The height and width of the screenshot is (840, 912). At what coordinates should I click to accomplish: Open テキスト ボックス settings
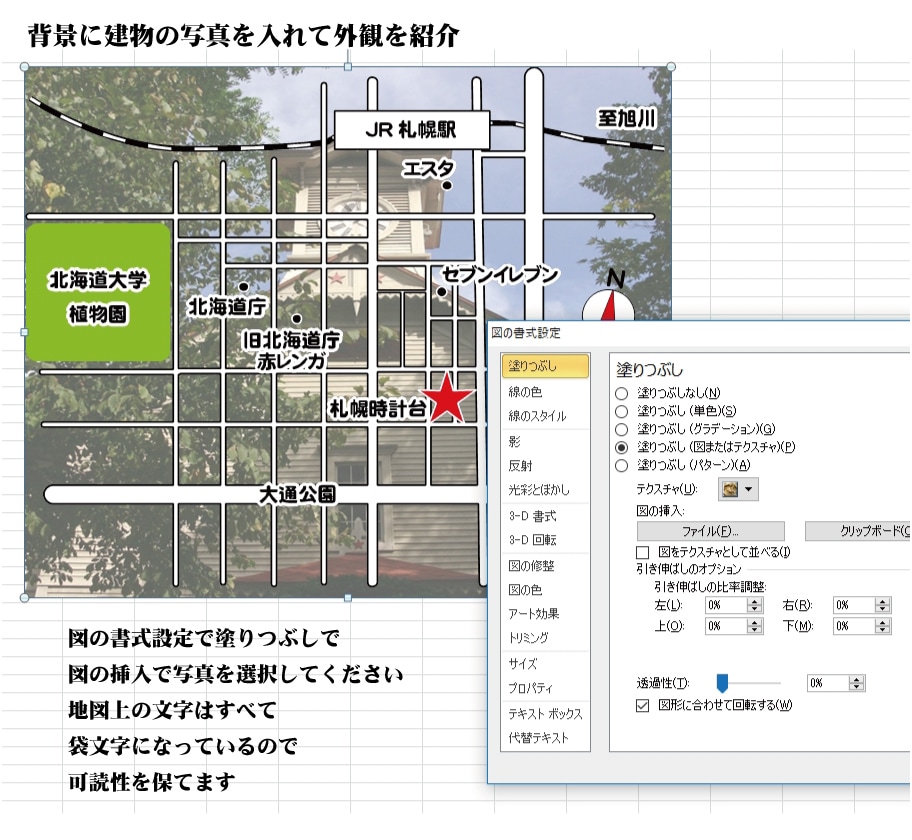(x=545, y=714)
